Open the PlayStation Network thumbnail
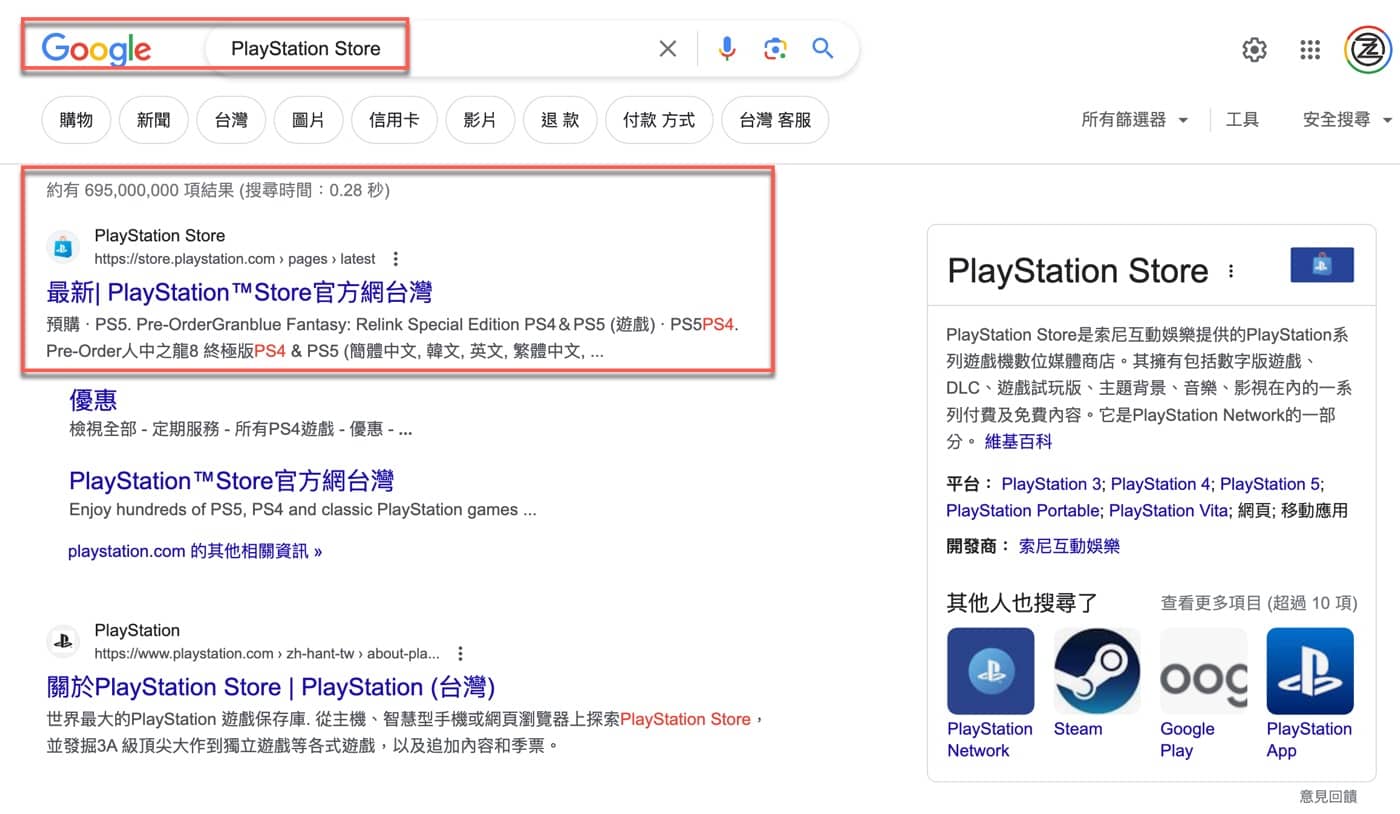Viewport: 1400px width, 814px height. tap(990, 671)
